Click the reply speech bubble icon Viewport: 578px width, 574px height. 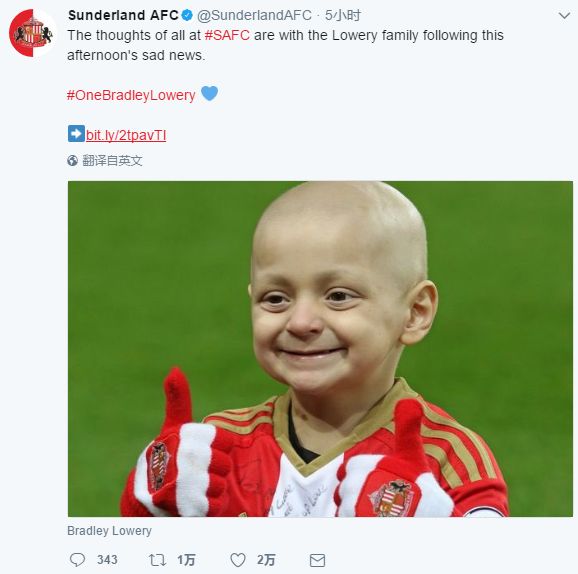click(77, 560)
